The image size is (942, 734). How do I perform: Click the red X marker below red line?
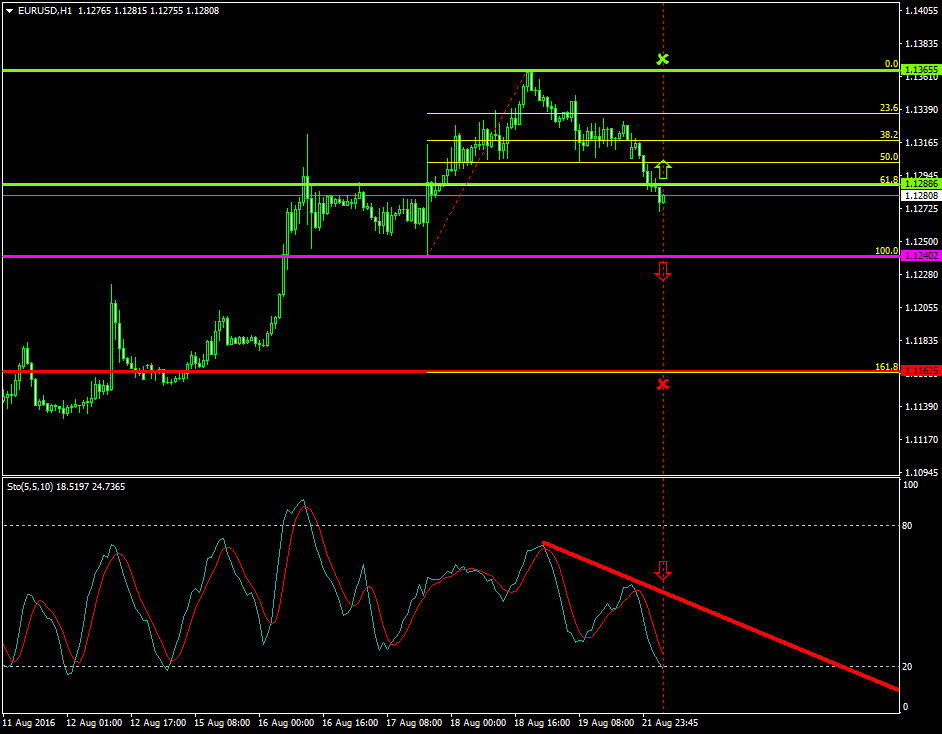[662, 384]
